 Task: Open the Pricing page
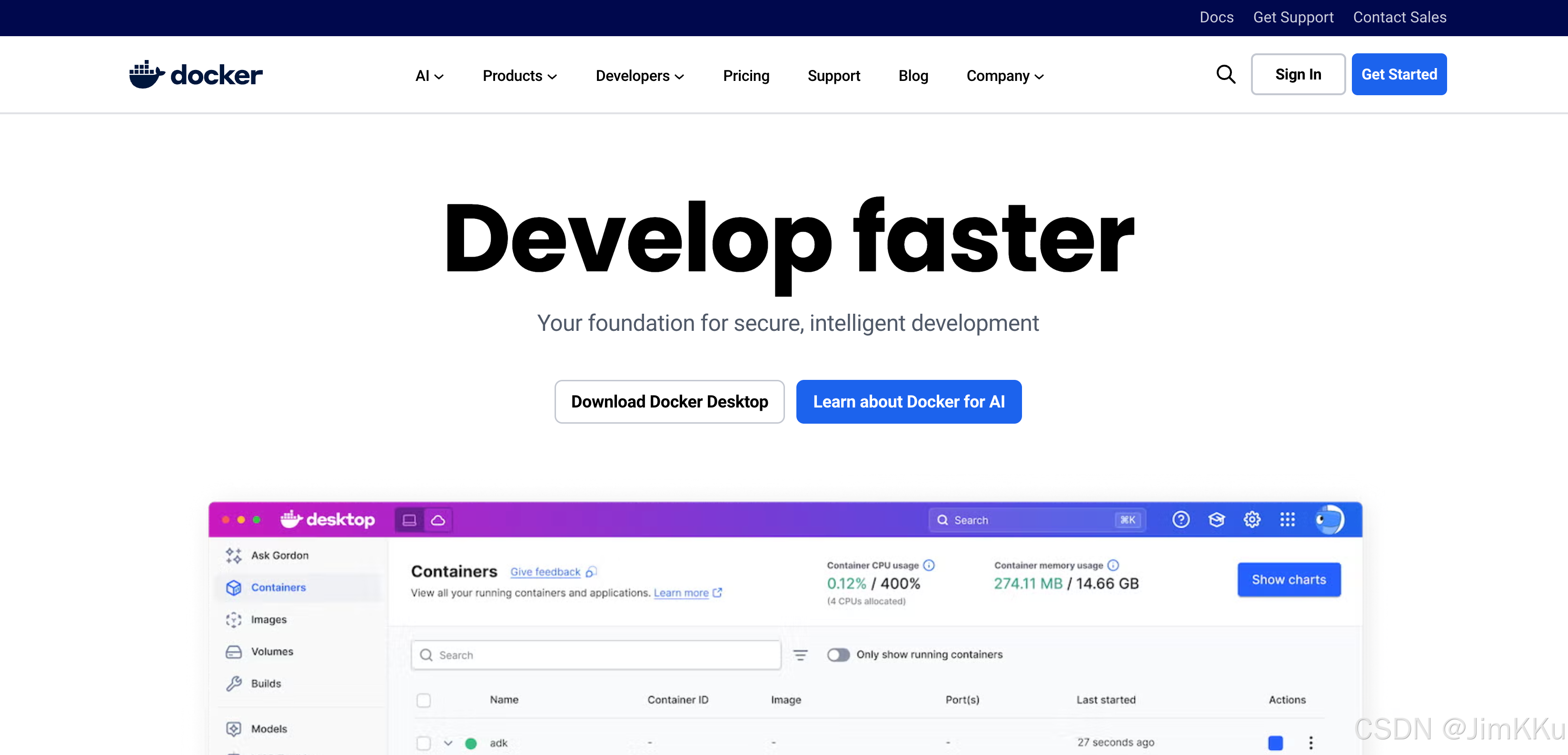746,76
